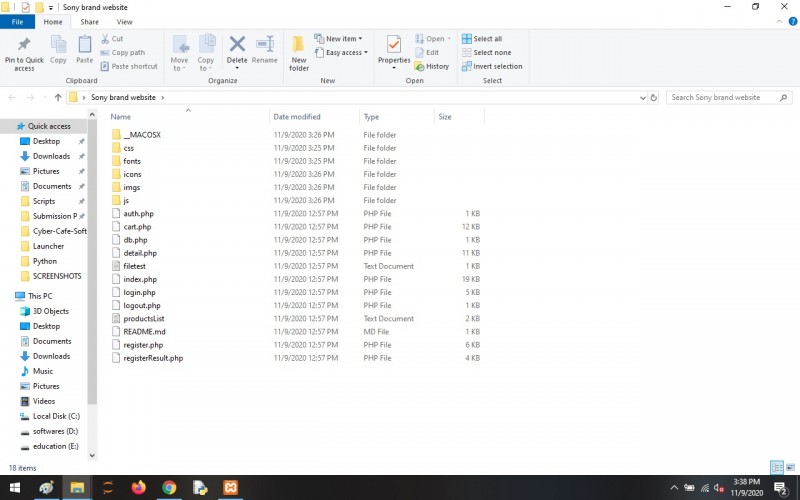Viewport: 800px width, 500px height.
Task: Sort by Type column header
Action: coord(371,117)
